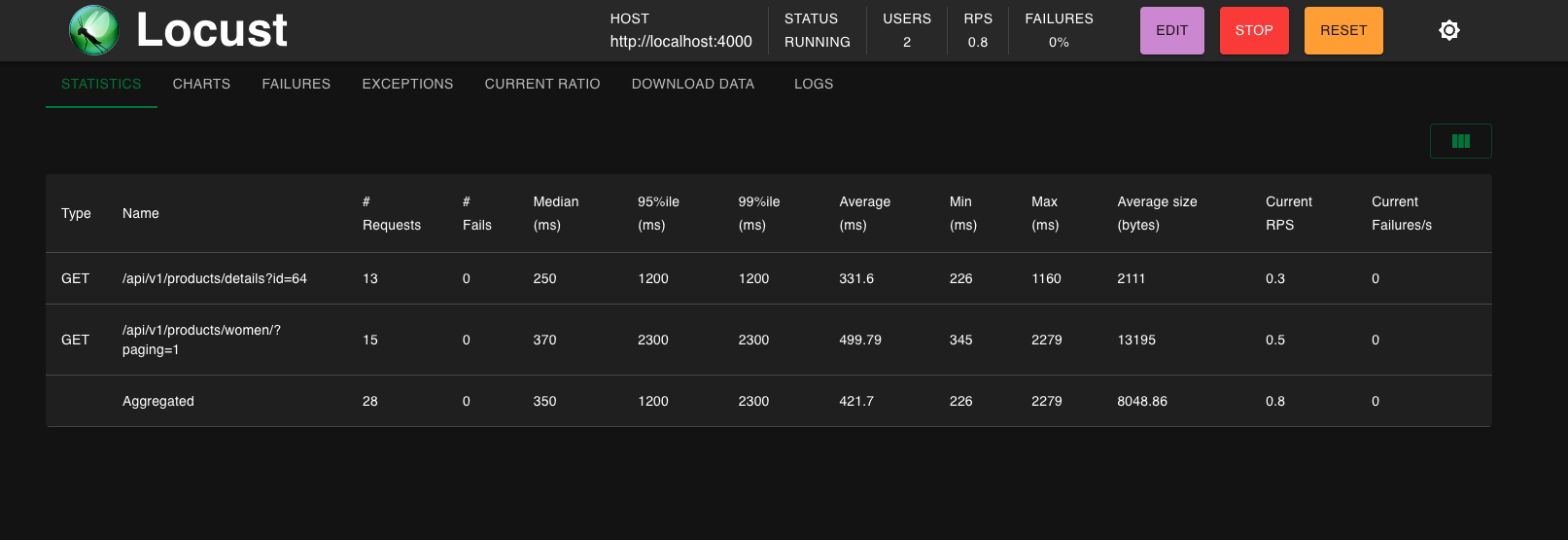Open the Charts tab
Screen dimensions: 1568x540
[201, 84]
